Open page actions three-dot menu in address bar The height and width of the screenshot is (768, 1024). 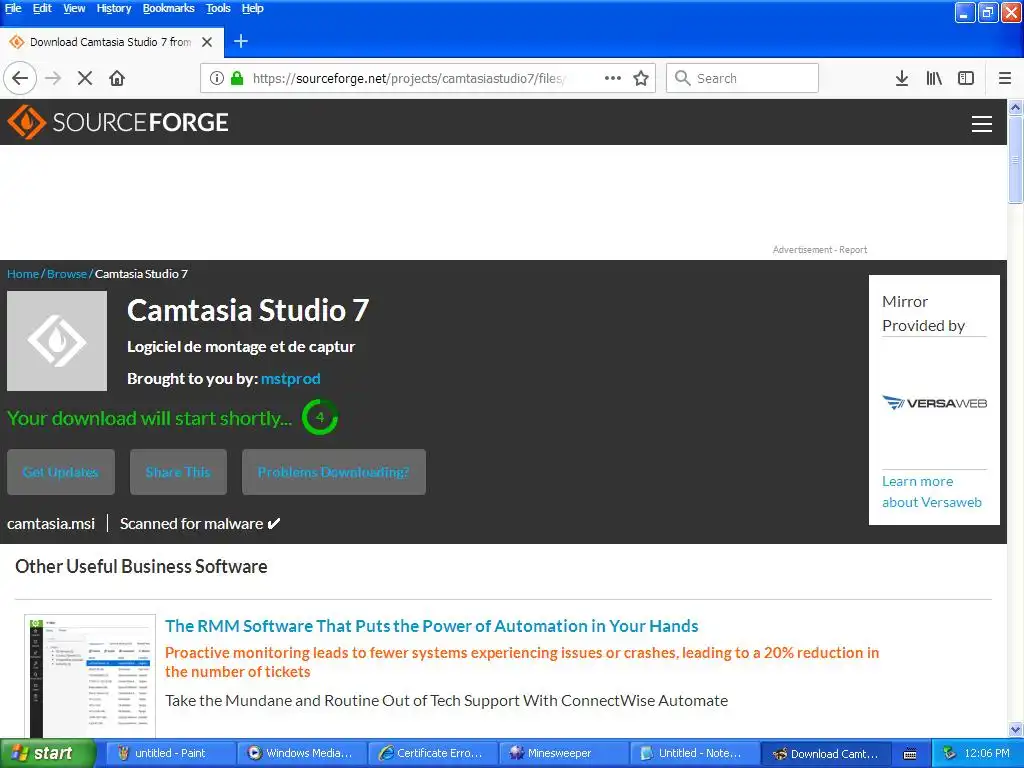(x=613, y=78)
